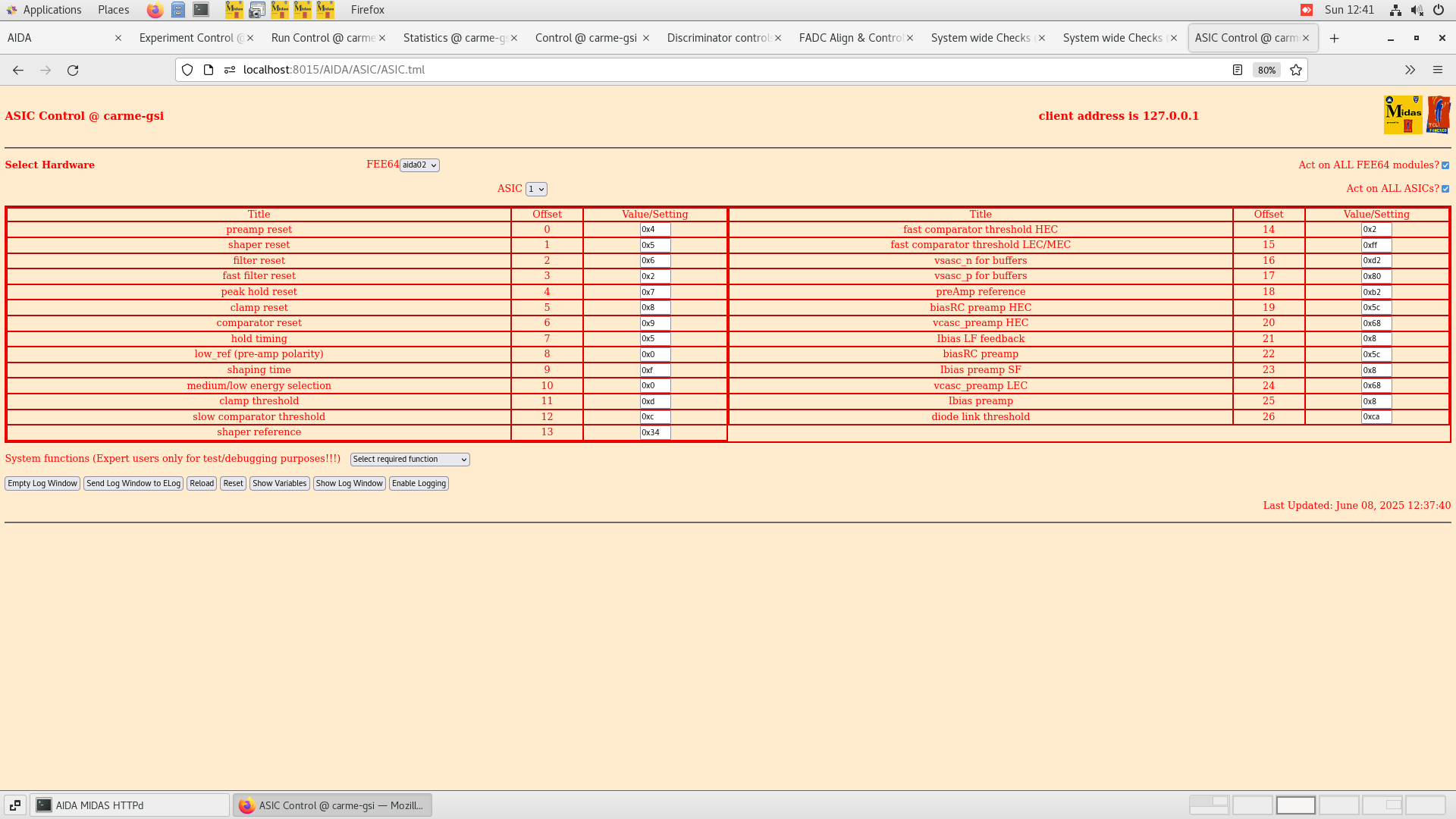Expand the ASIC number selector
The height and width of the screenshot is (819, 1456).
537,189
